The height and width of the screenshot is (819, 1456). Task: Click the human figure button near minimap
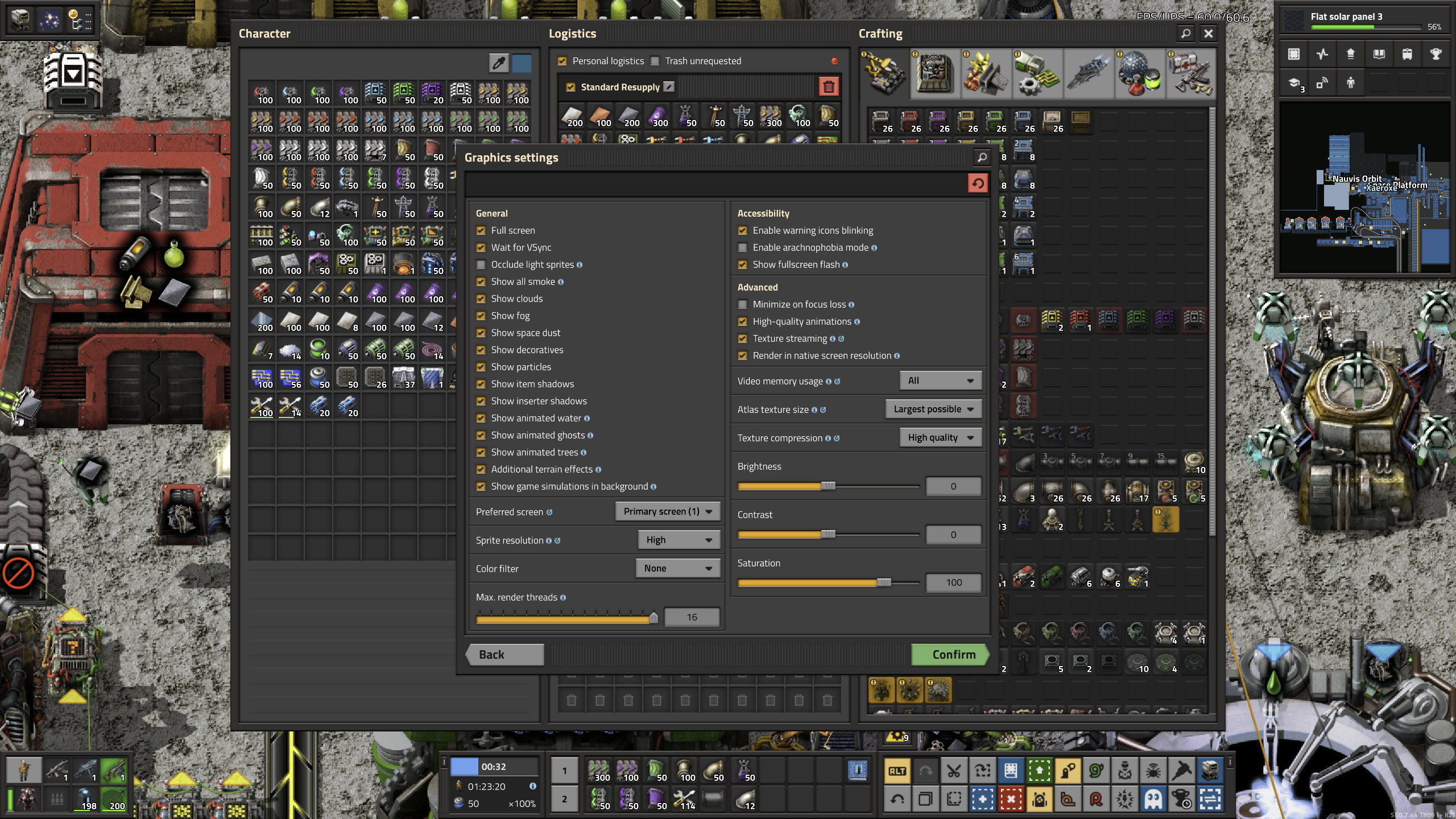click(x=1350, y=83)
